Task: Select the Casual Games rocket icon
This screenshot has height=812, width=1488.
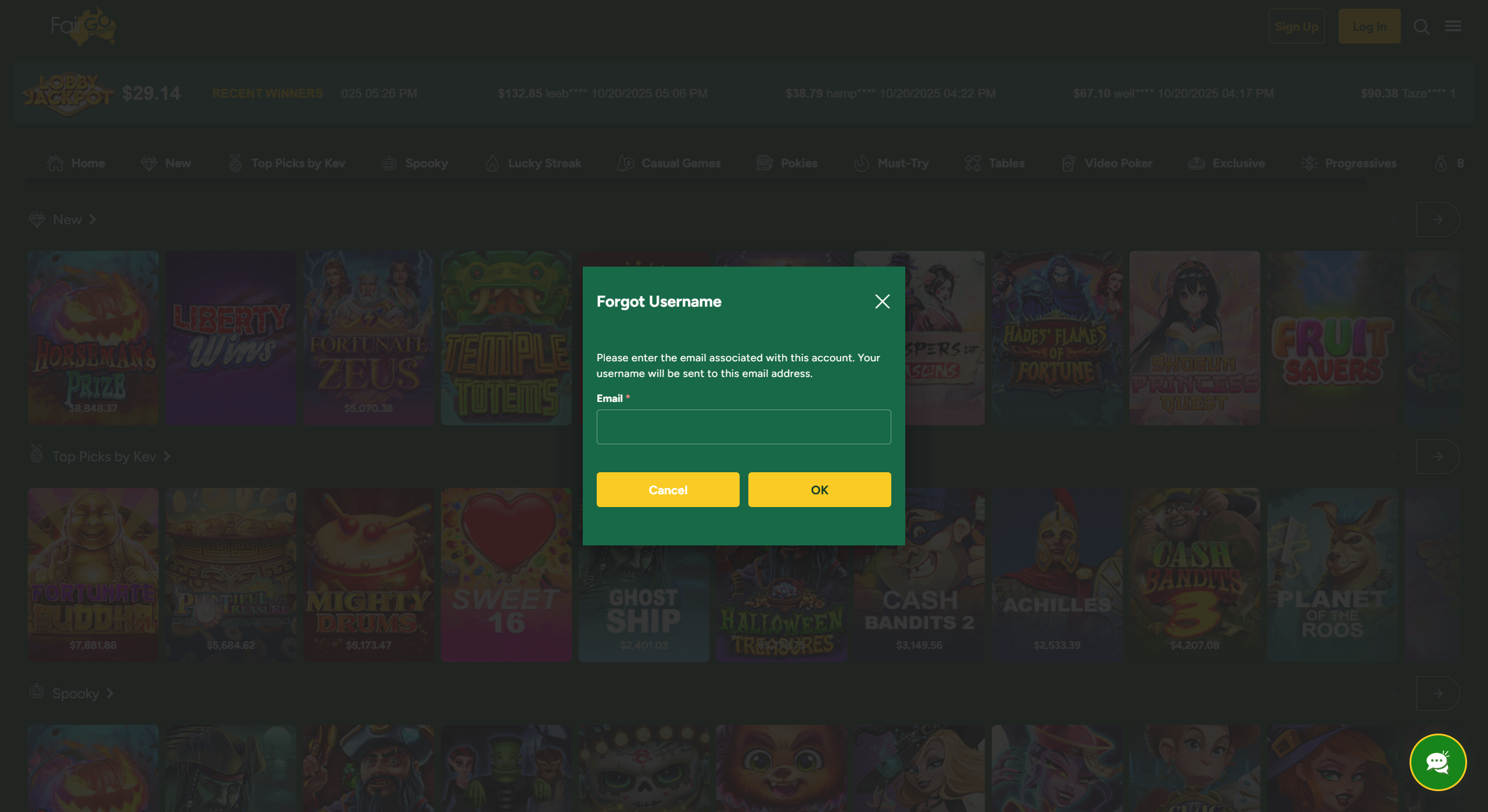Action: coord(626,163)
